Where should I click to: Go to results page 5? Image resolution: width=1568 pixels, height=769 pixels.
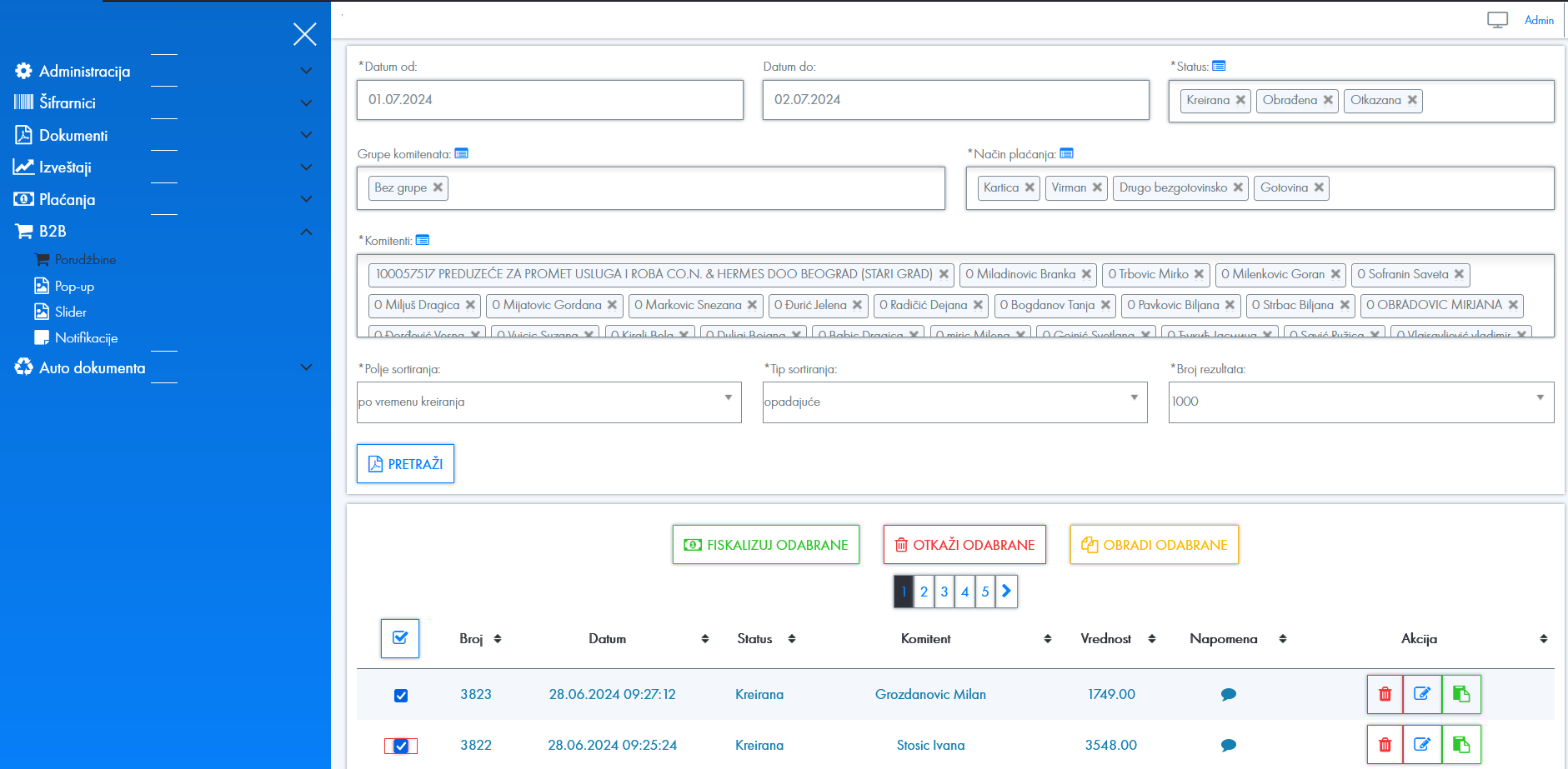click(x=985, y=592)
